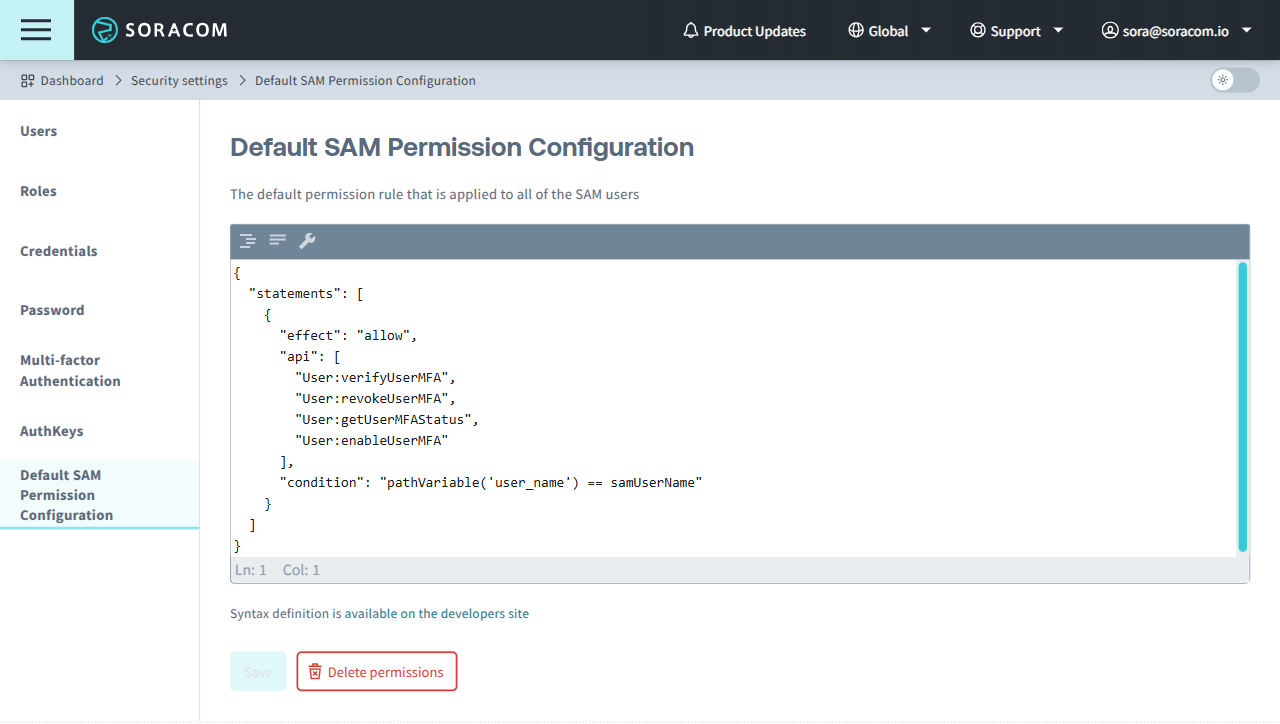Viewport: 1280px width, 724px height.
Task: Click the Save button
Action: click(258, 672)
